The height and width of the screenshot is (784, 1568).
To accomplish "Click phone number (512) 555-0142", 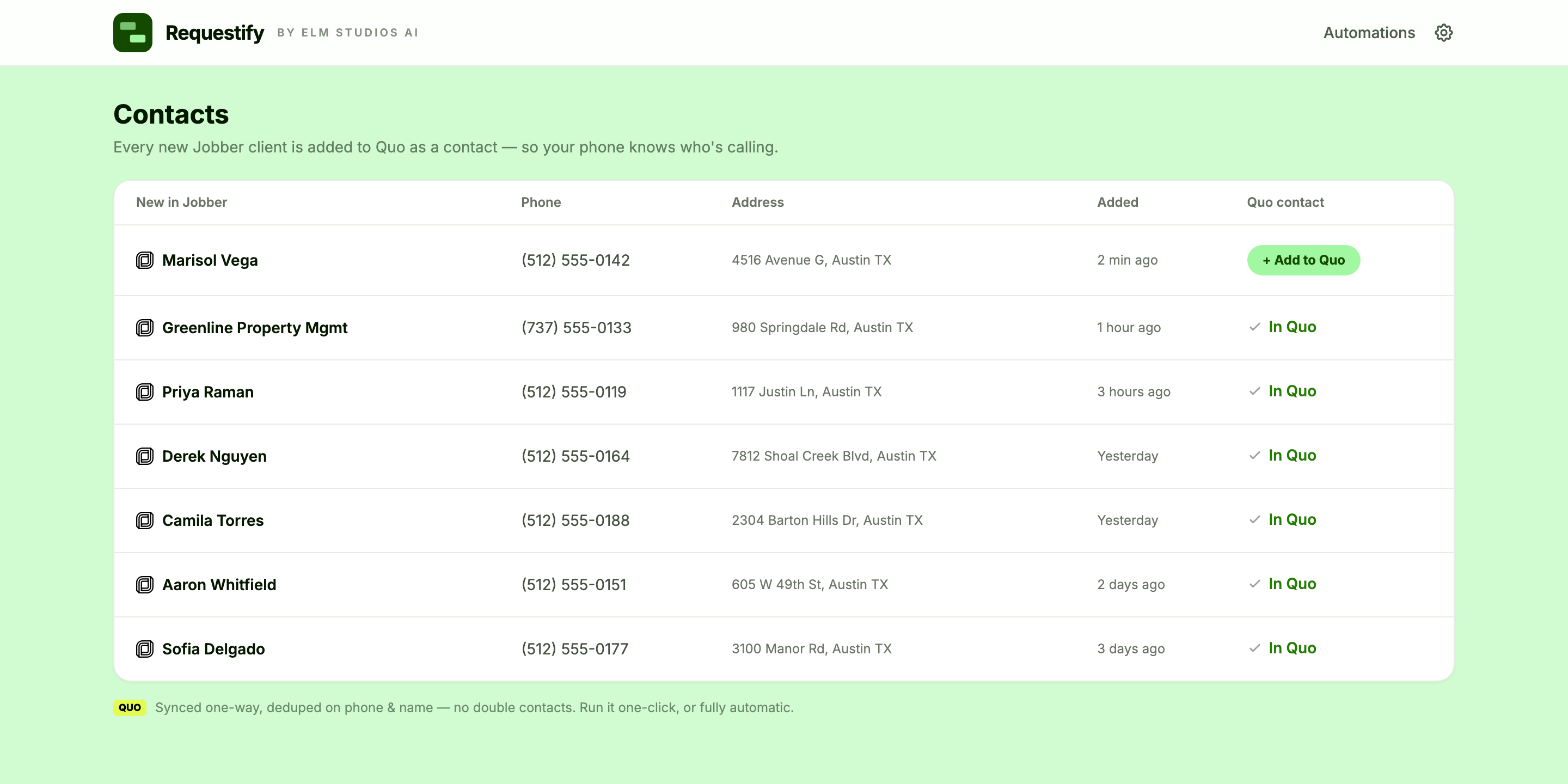I will pos(575,261).
